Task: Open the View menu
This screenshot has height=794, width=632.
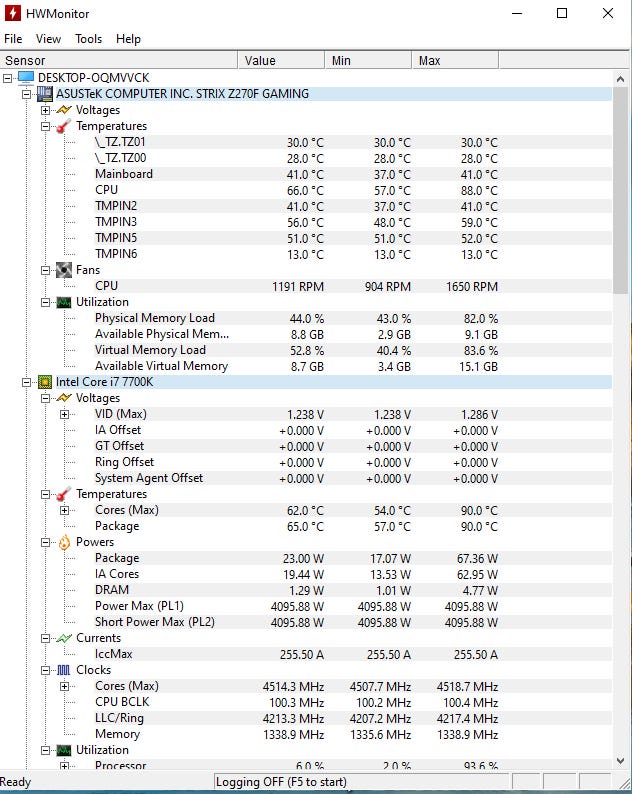Action: tap(48, 39)
